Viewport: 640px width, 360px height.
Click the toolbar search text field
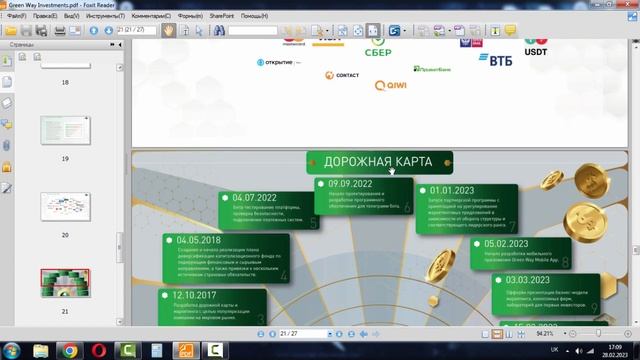pos(253,31)
